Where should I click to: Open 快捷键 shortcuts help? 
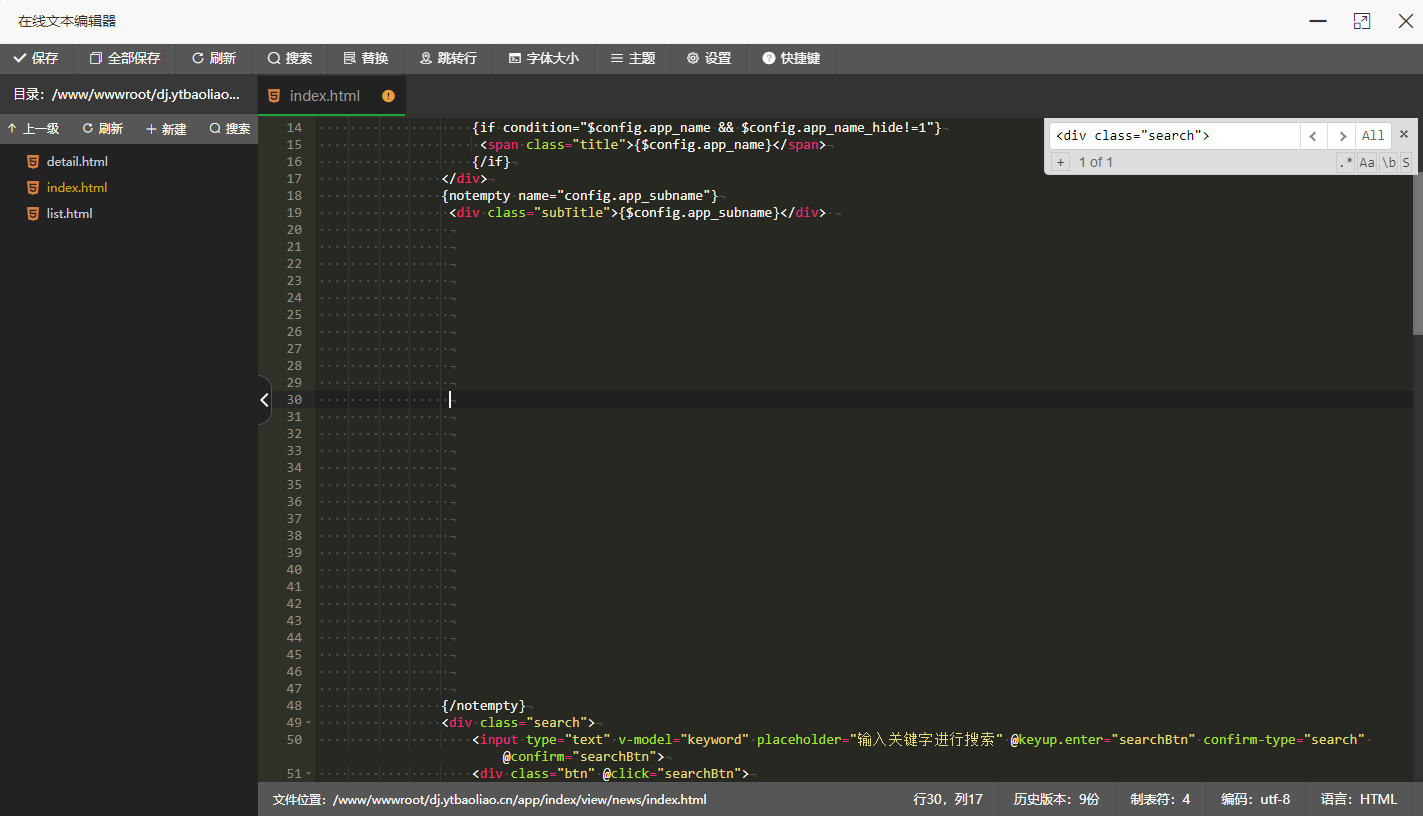coord(791,58)
